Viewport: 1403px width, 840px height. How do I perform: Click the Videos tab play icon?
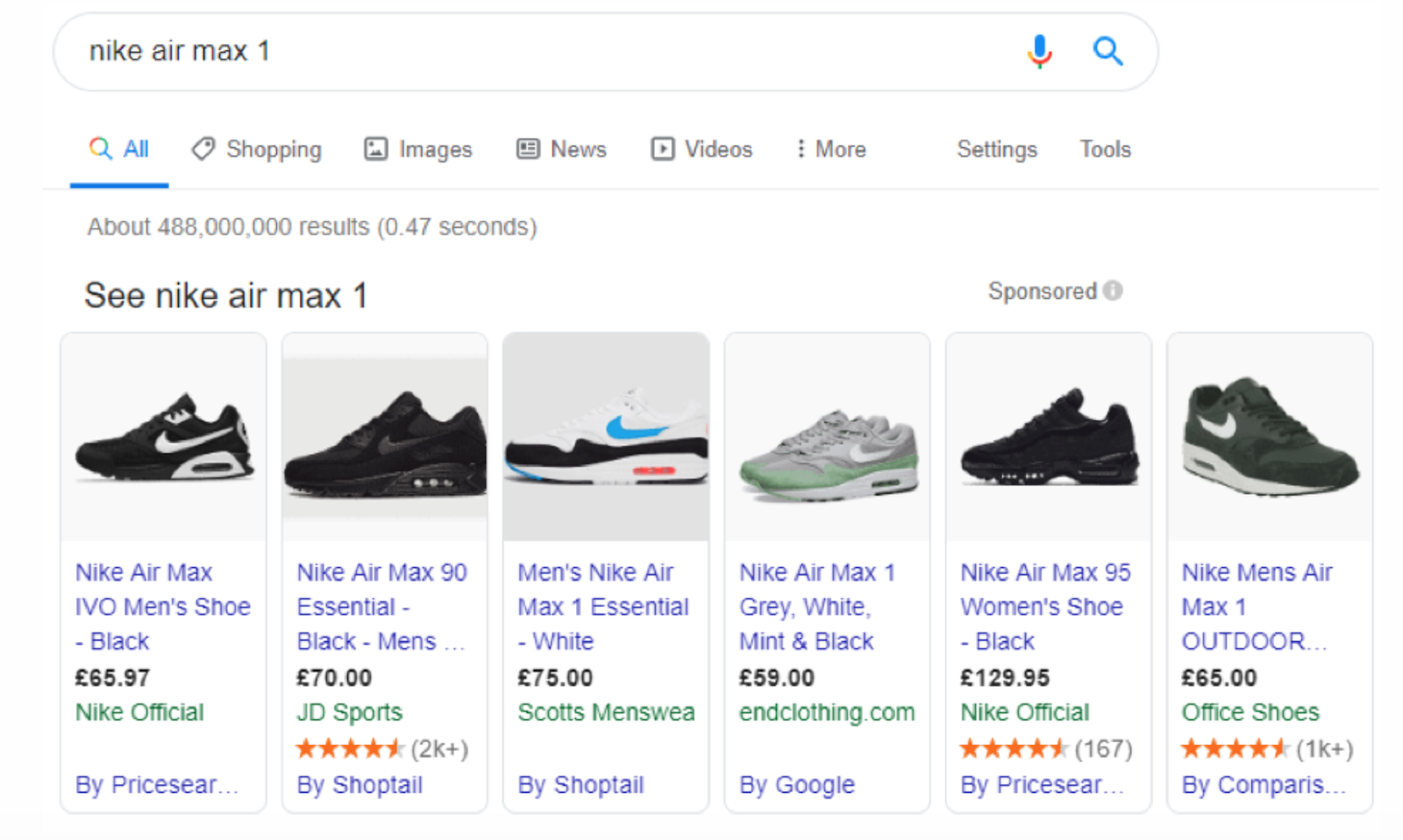(x=662, y=149)
